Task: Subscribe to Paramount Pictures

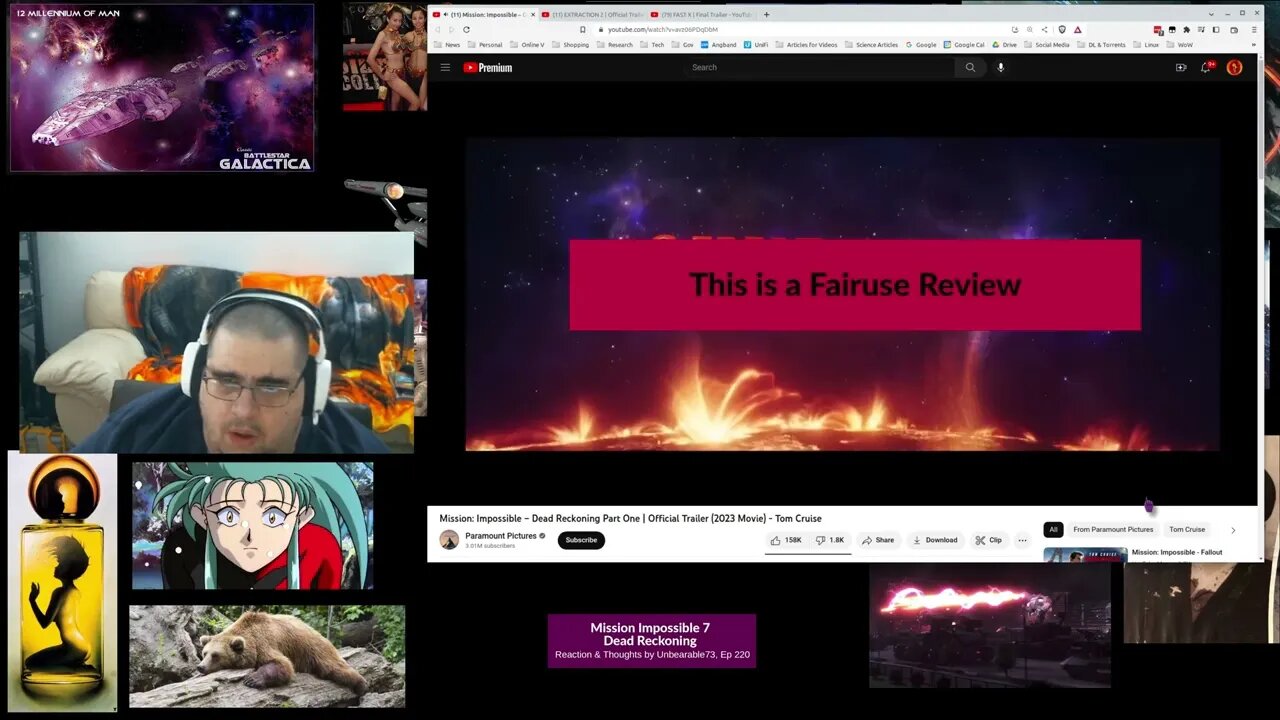Action: point(581,540)
